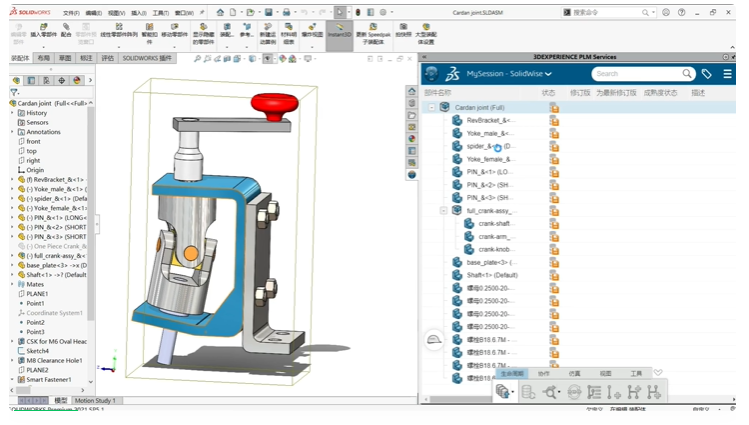Viewport: 749px width, 425px height.
Task: Open MySession - Solidwise dropdown
Action: coord(509,74)
